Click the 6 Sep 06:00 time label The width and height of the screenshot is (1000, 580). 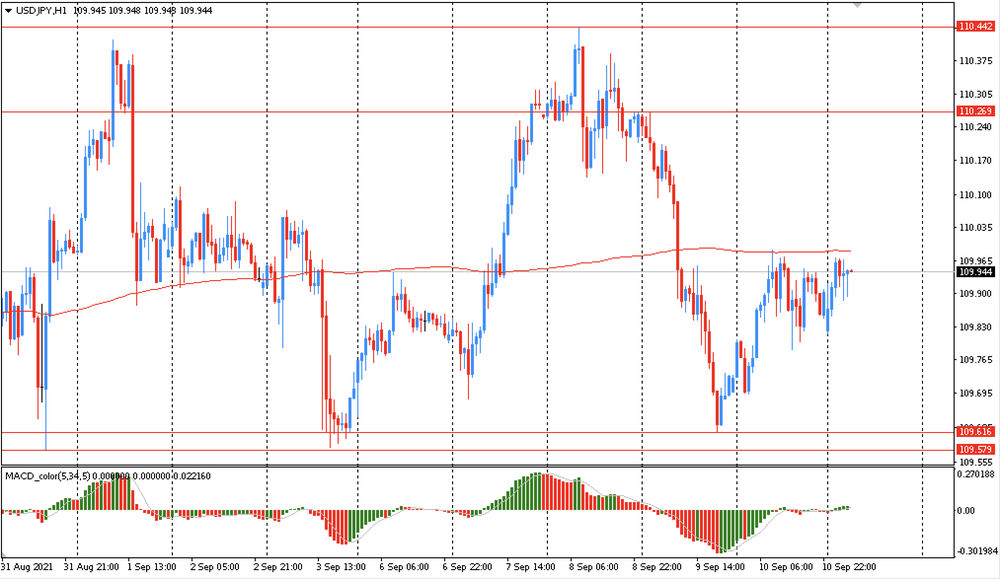[404, 567]
